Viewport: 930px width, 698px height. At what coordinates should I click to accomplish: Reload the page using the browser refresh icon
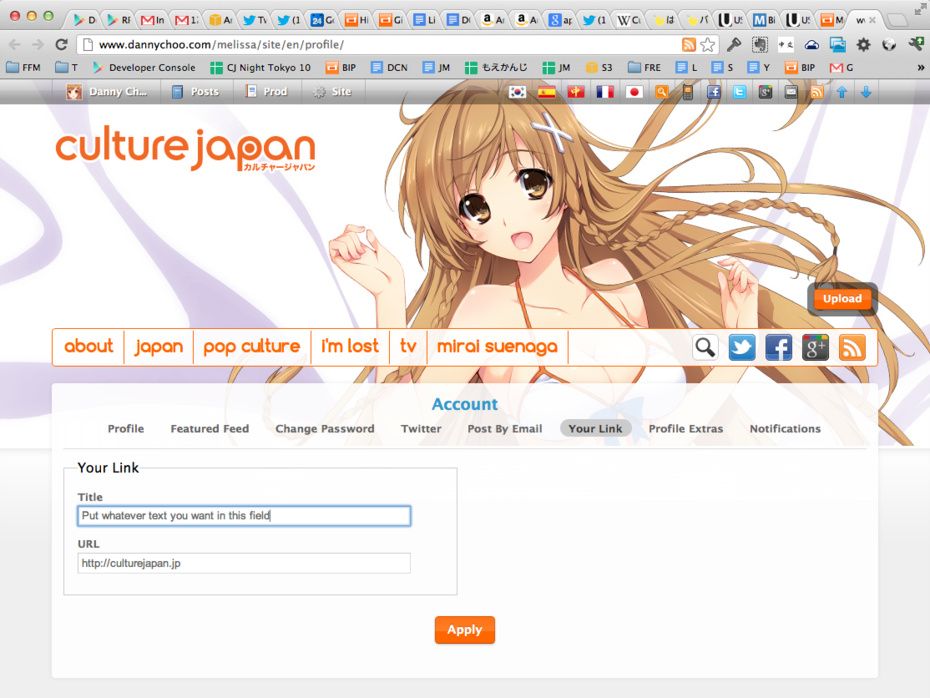61,45
